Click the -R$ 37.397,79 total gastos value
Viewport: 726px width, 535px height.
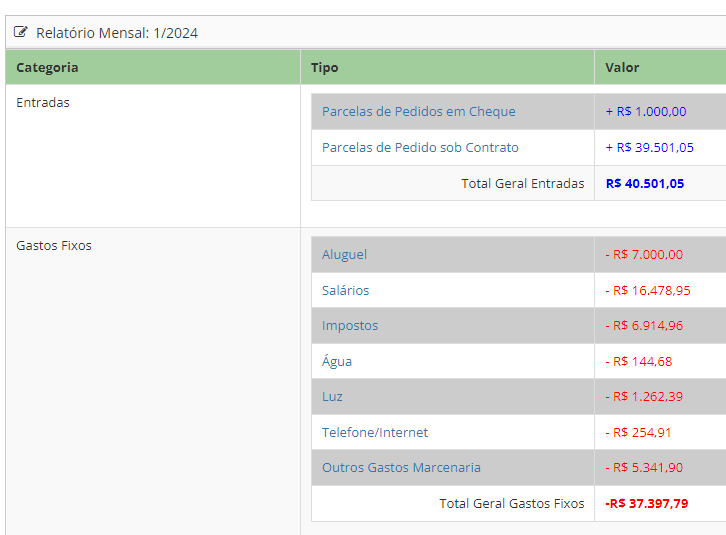coord(646,503)
